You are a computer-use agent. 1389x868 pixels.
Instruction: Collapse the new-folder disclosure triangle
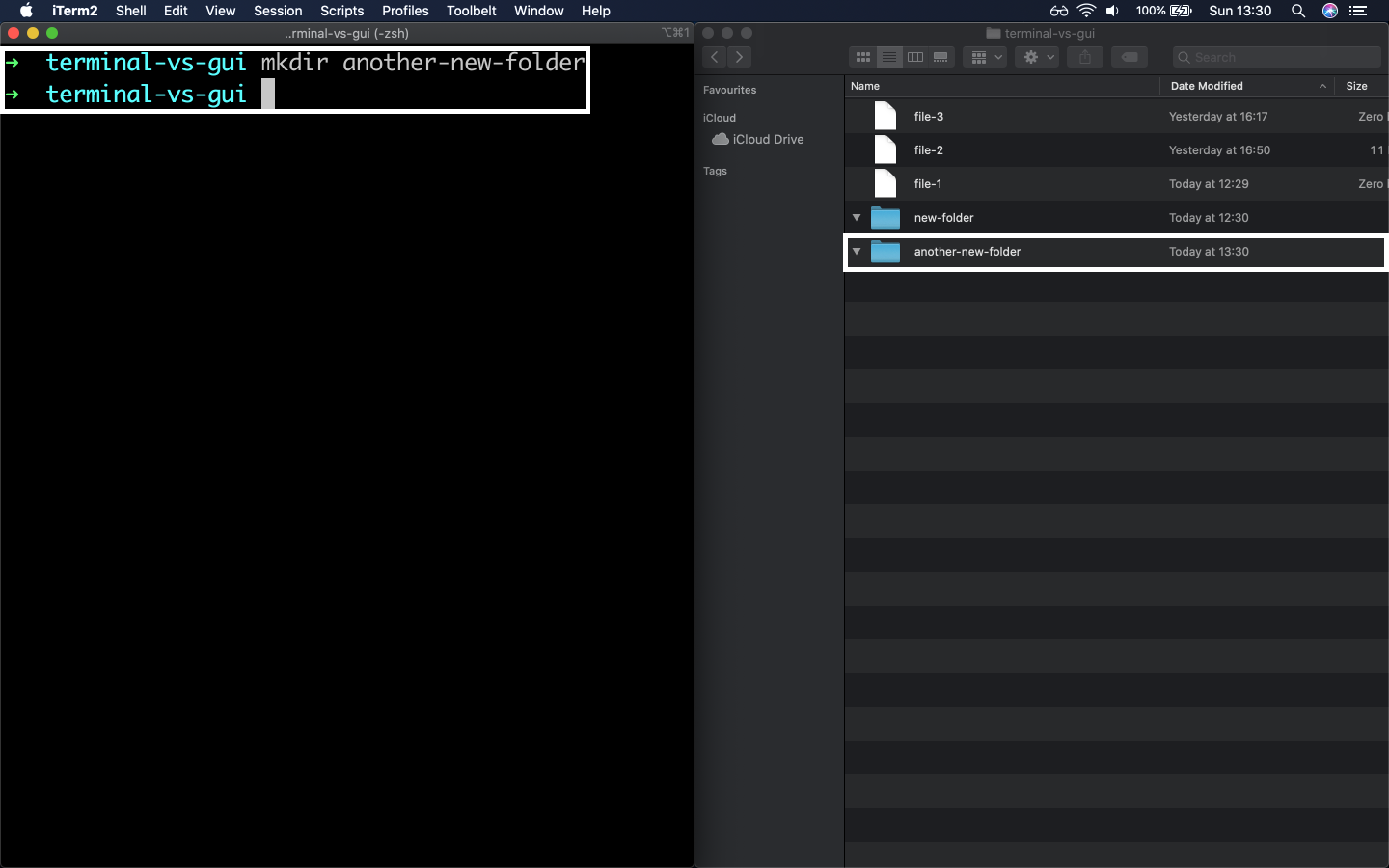(x=857, y=218)
